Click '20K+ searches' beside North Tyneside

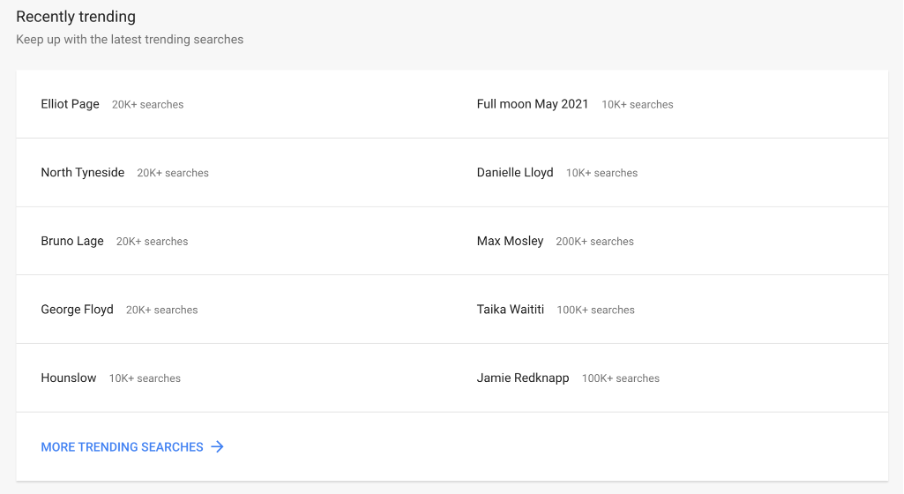click(x=172, y=173)
